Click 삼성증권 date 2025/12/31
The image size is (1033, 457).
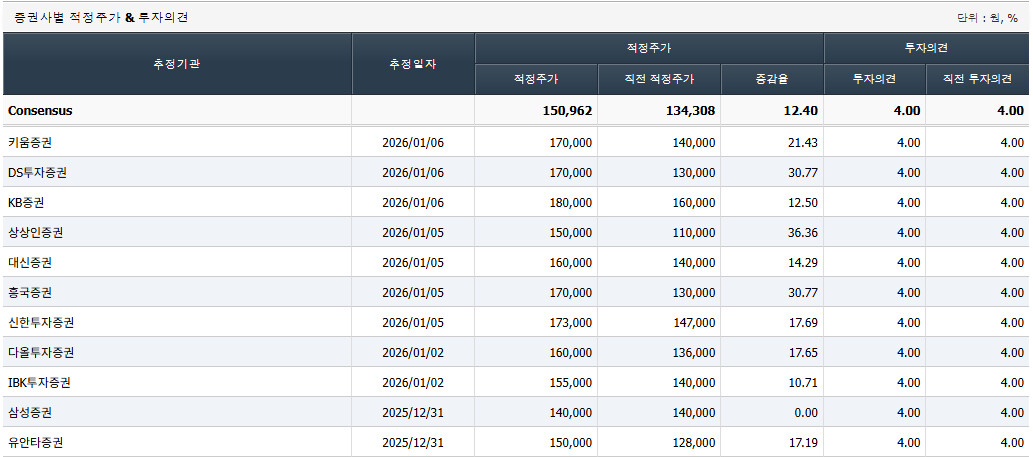(413, 413)
